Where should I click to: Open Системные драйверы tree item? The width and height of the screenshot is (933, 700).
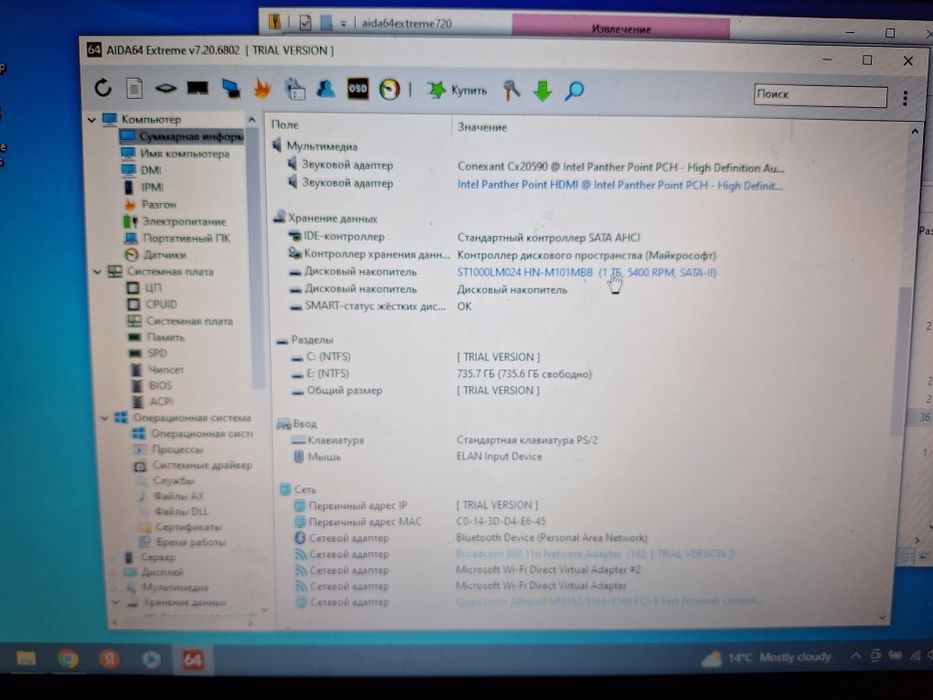(194, 465)
